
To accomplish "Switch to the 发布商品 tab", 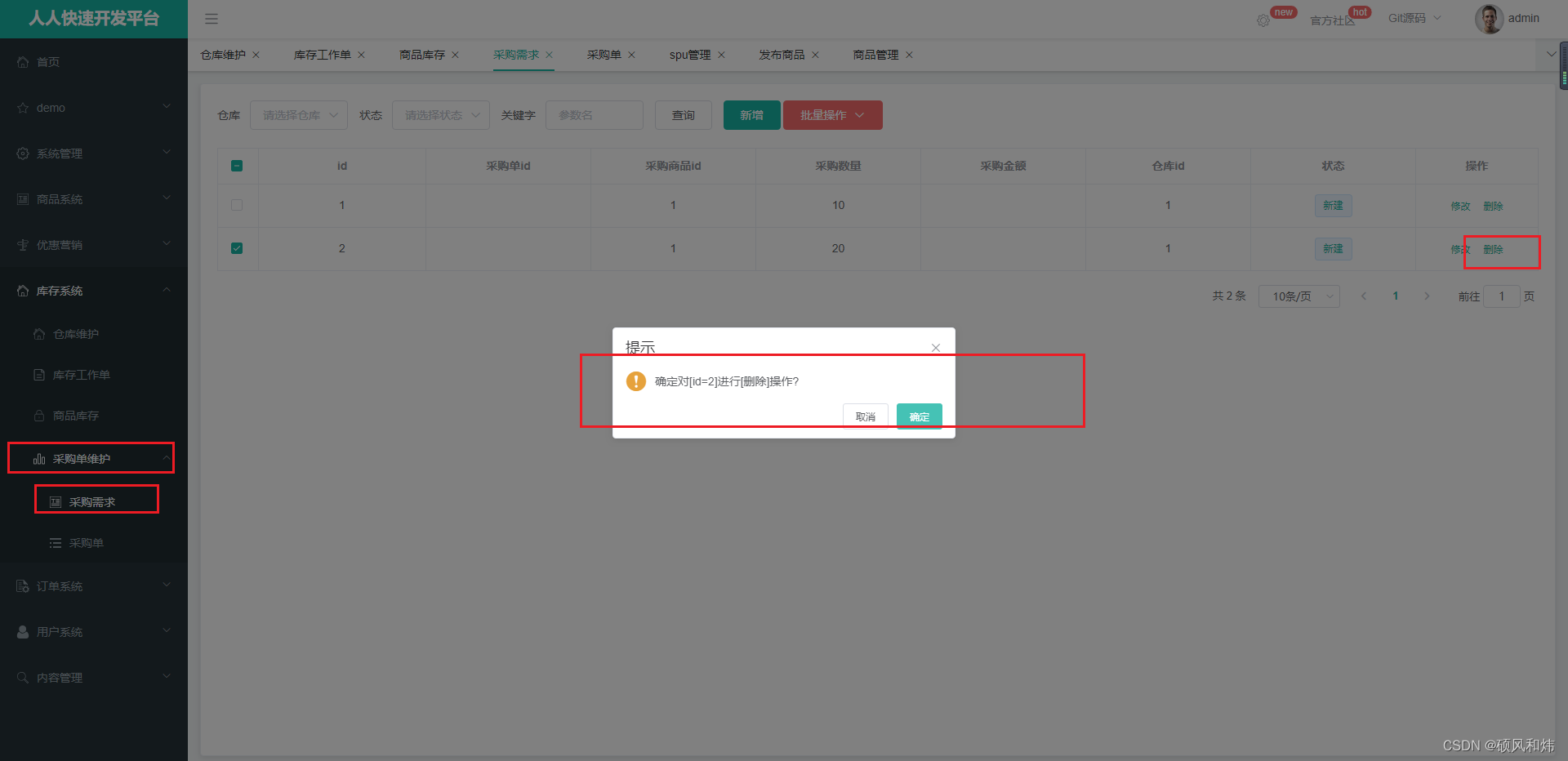I will tap(782, 55).
